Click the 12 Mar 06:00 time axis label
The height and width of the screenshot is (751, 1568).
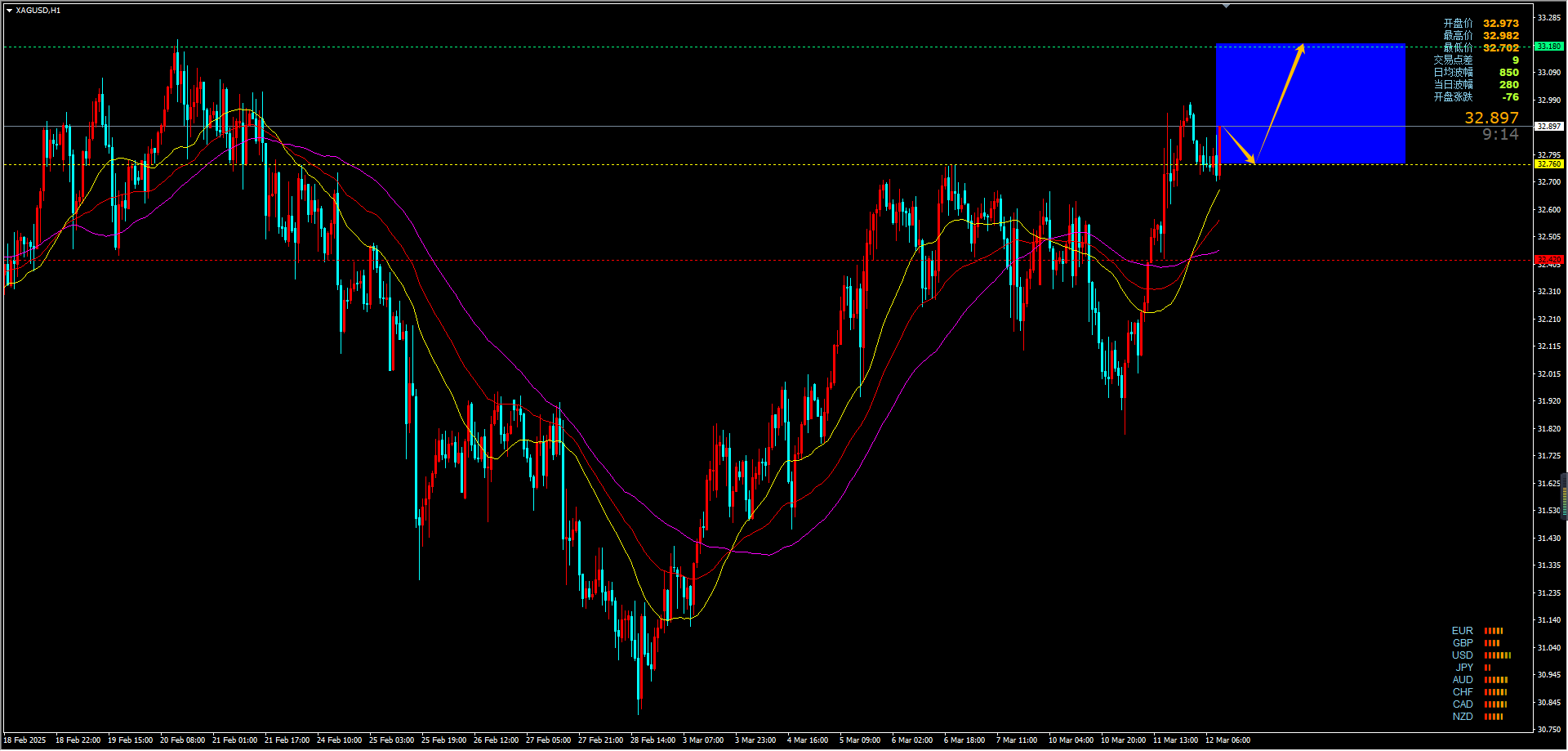tap(1227, 740)
